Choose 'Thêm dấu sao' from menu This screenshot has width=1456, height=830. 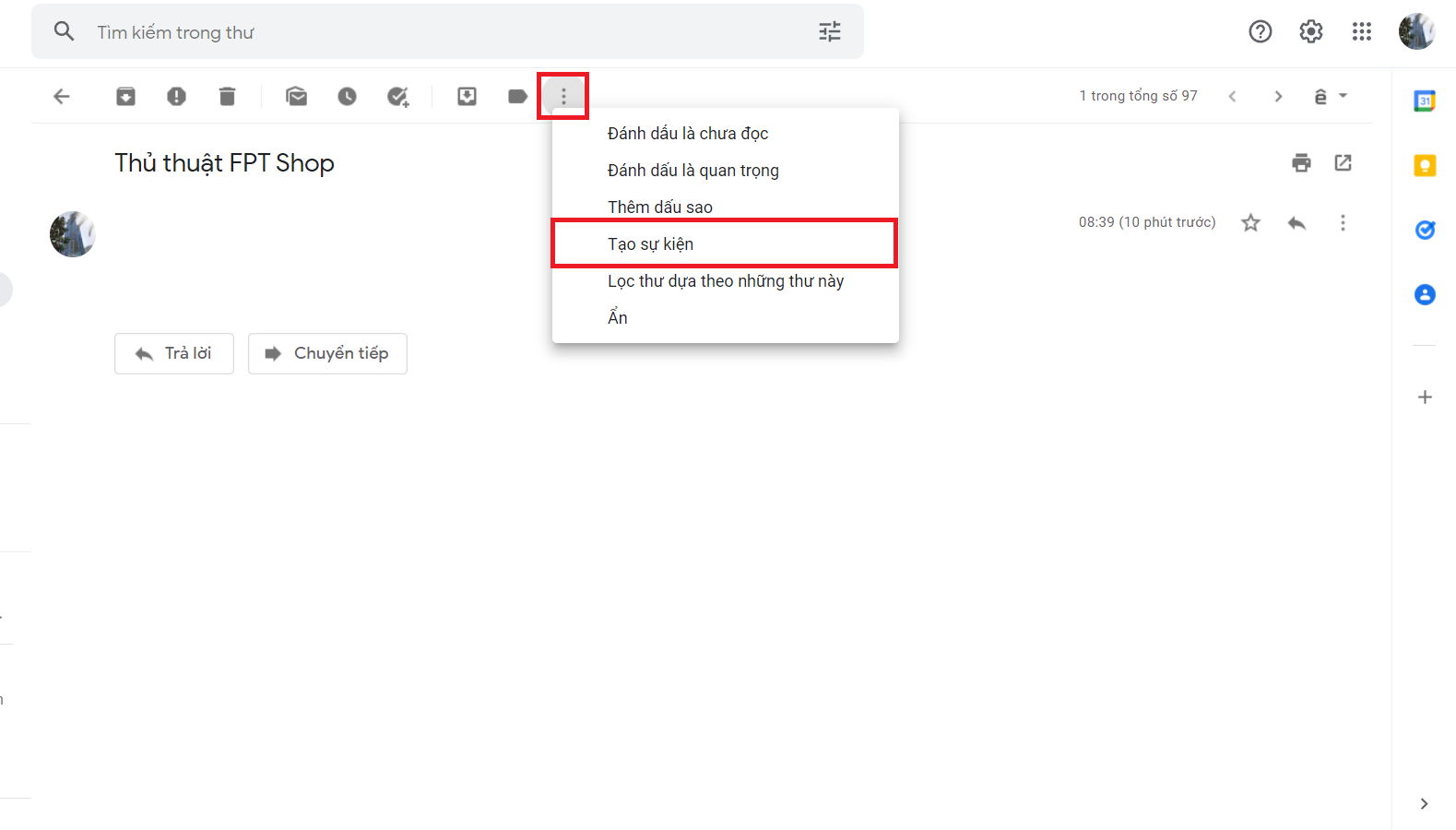tap(726, 207)
